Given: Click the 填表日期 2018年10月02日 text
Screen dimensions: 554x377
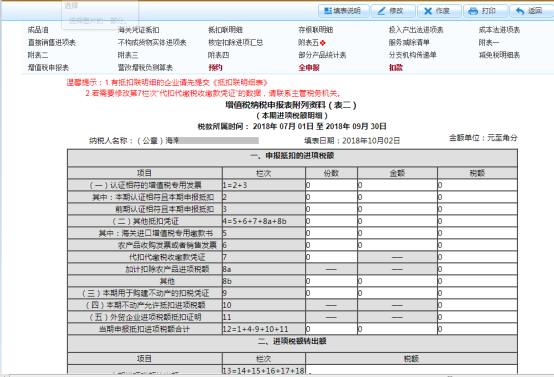Looking at the screenshot, I should [352, 141].
